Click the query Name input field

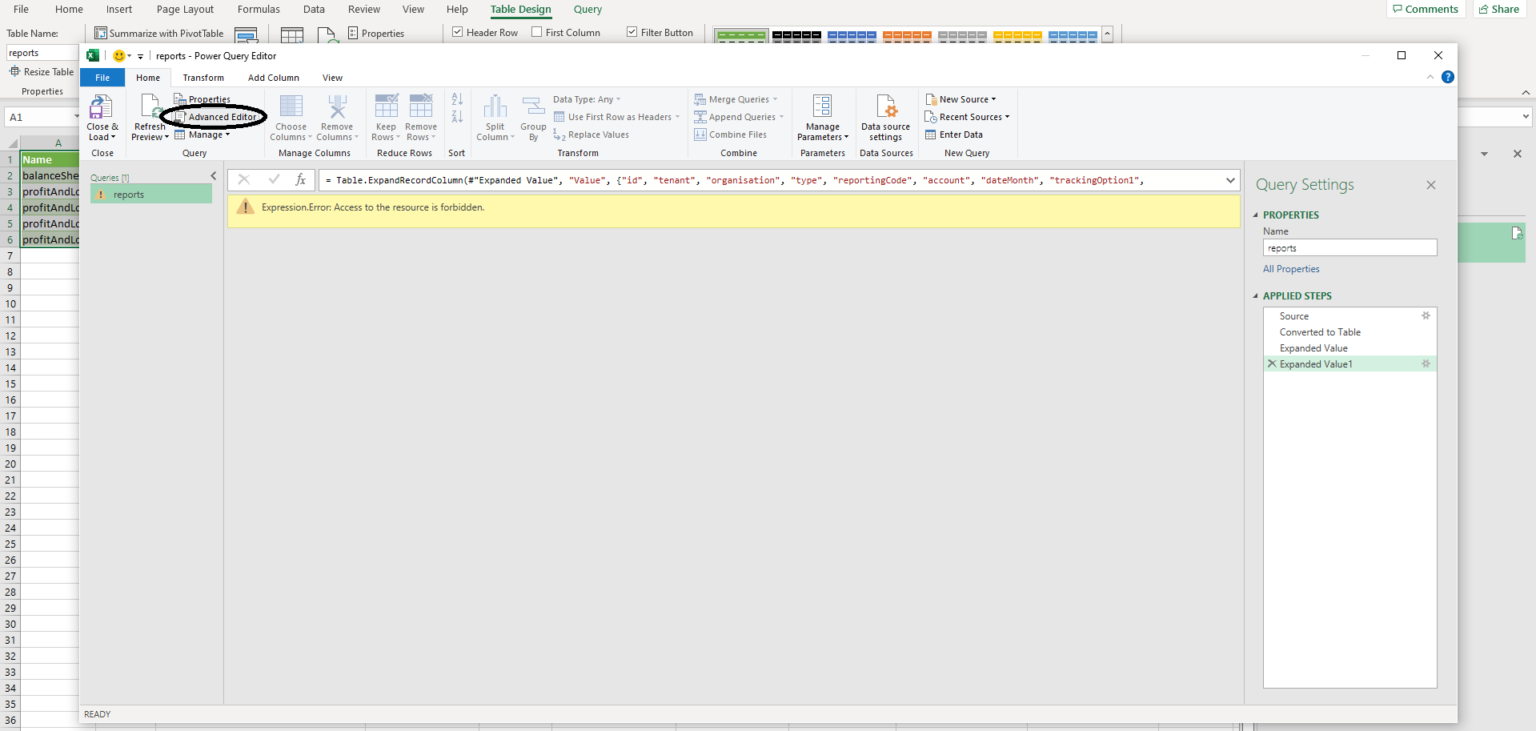1349,247
